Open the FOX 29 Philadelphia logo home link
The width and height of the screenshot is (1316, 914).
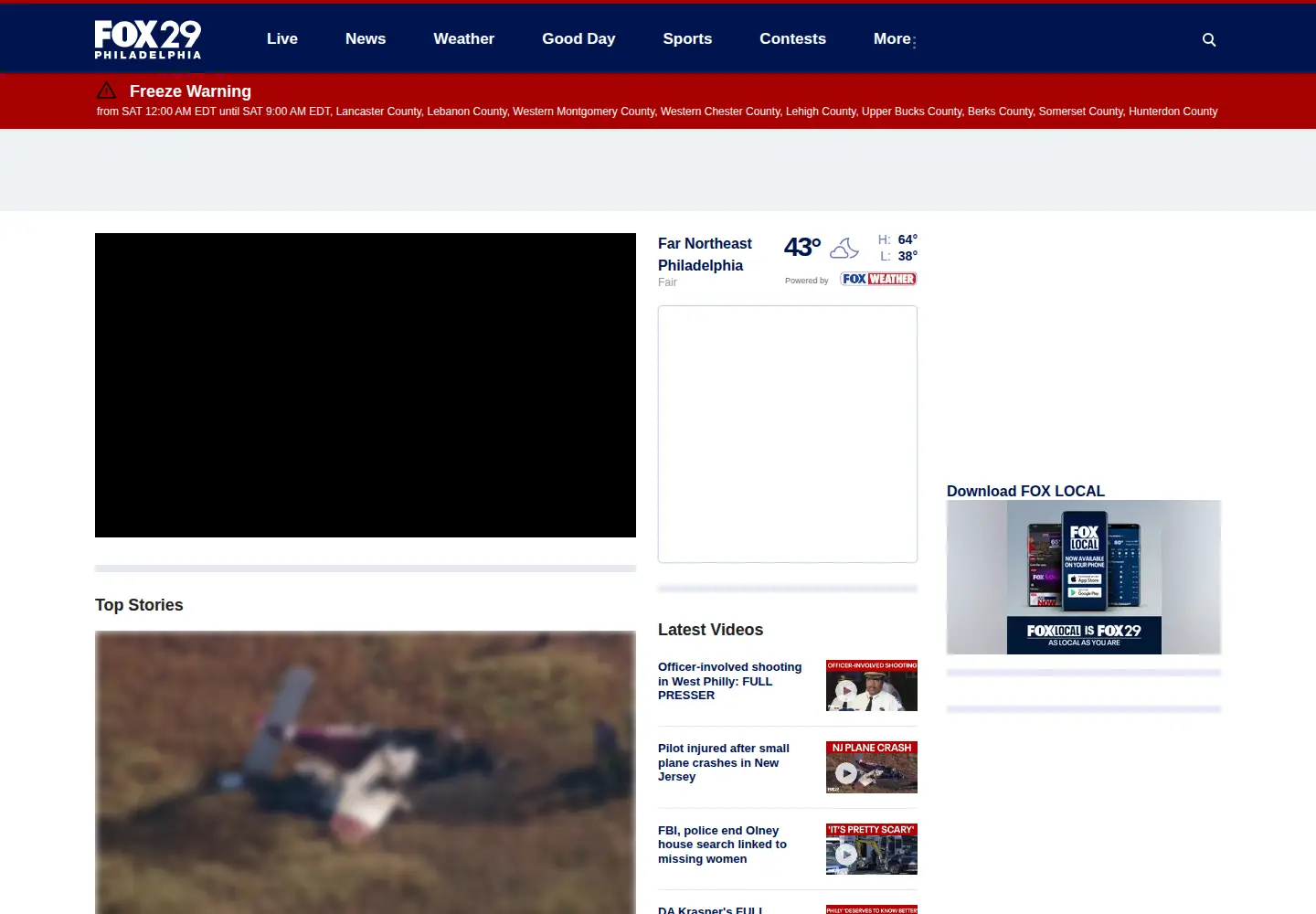pos(148,39)
